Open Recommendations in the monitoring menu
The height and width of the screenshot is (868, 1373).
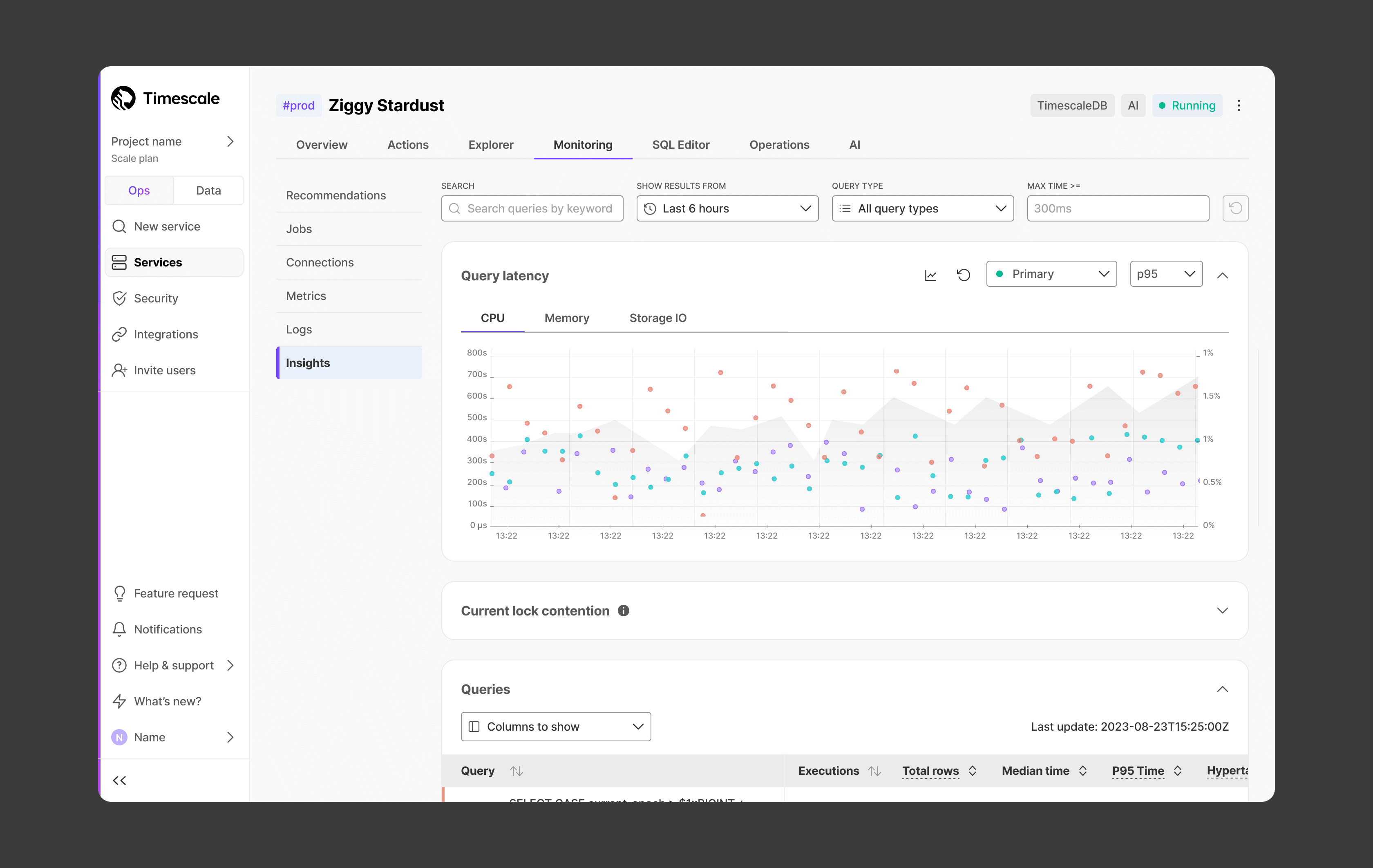point(349,196)
